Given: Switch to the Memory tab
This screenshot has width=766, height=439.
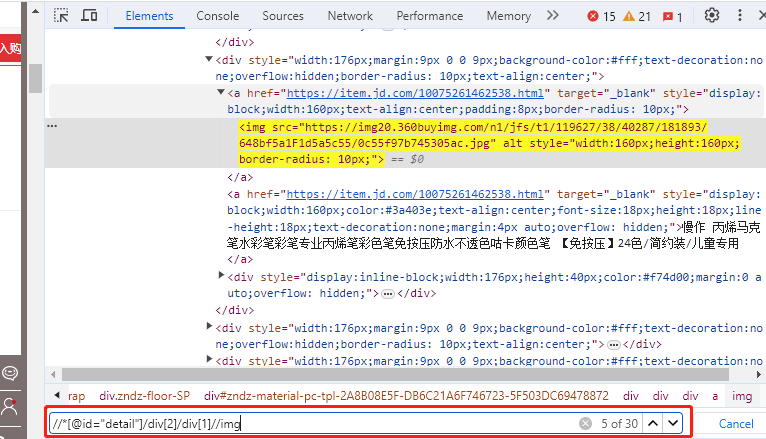Looking at the screenshot, I should click(x=509, y=16).
